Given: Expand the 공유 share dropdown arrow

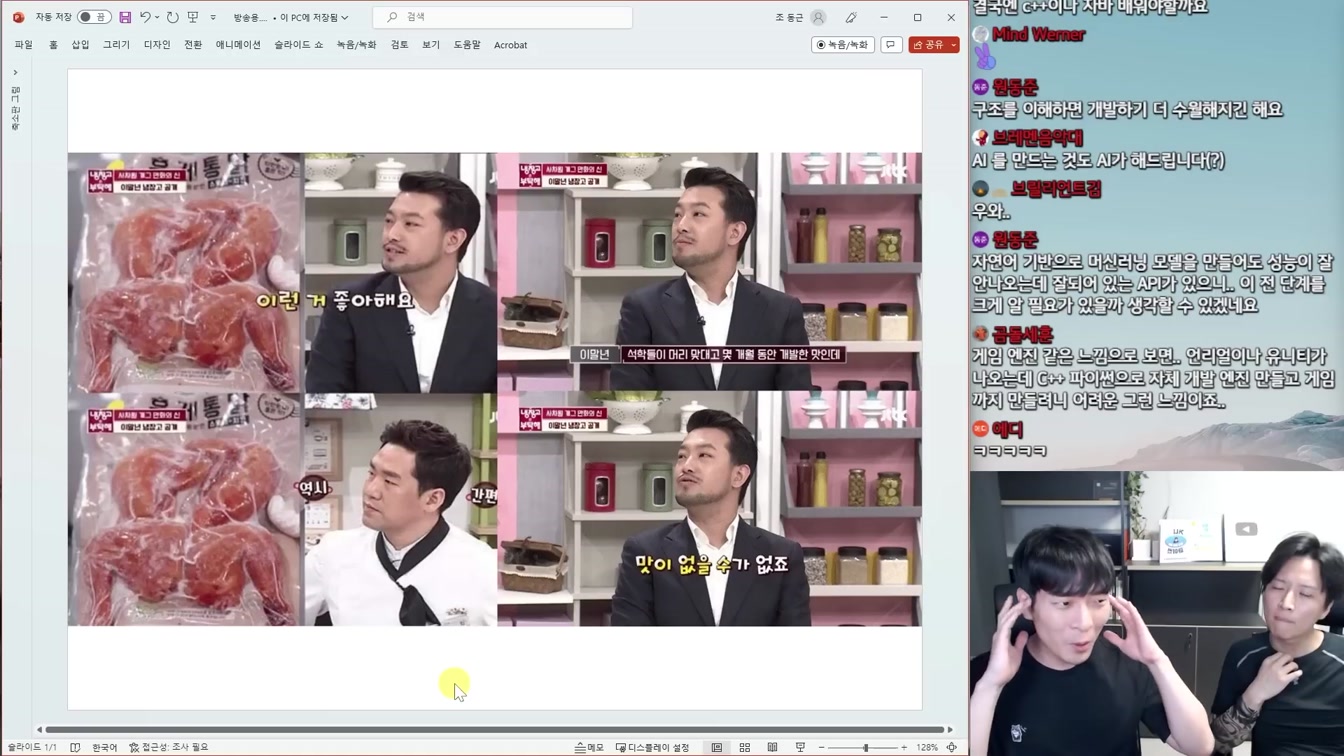Looking at the screenshot, I should [x=954, y=45].
